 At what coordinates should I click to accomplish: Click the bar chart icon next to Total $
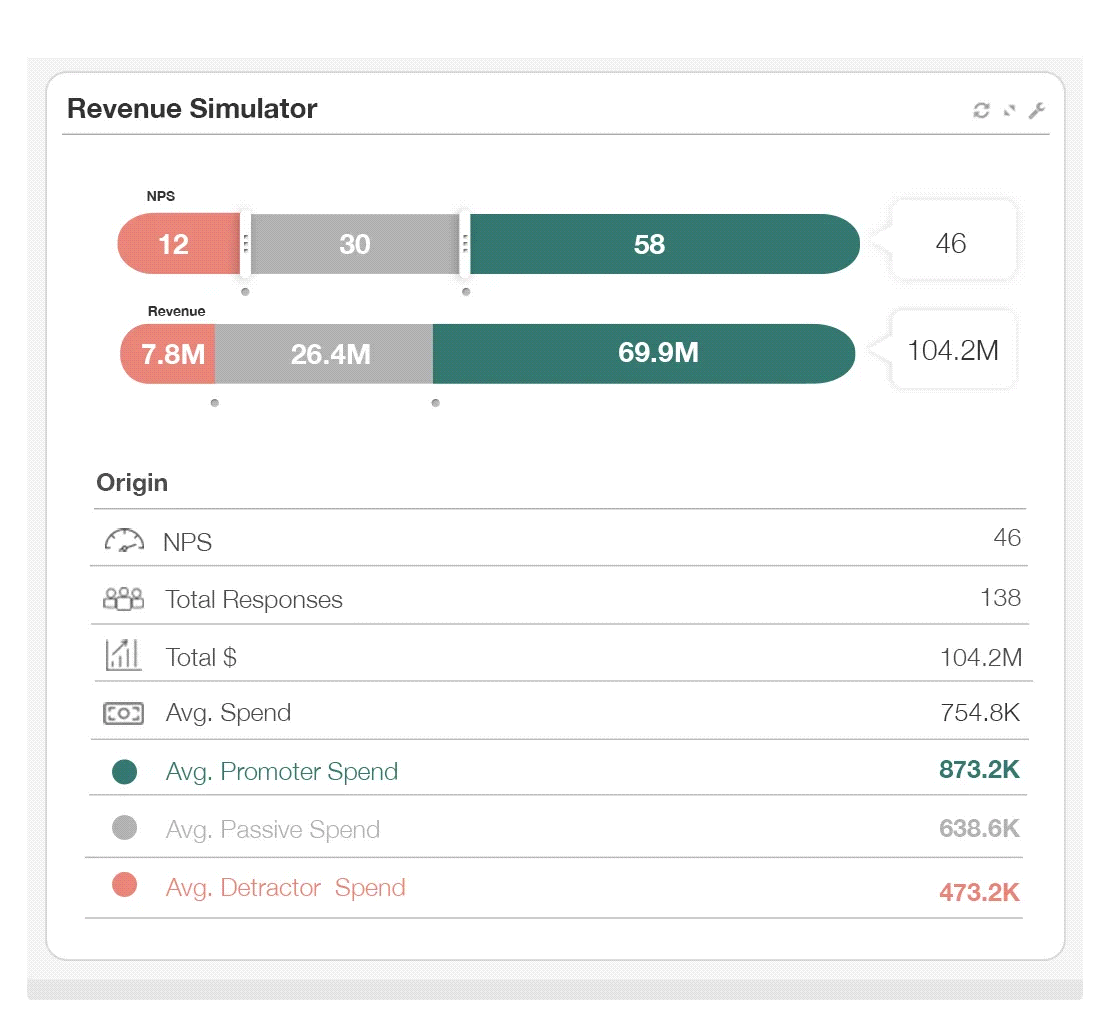point(123,655)
